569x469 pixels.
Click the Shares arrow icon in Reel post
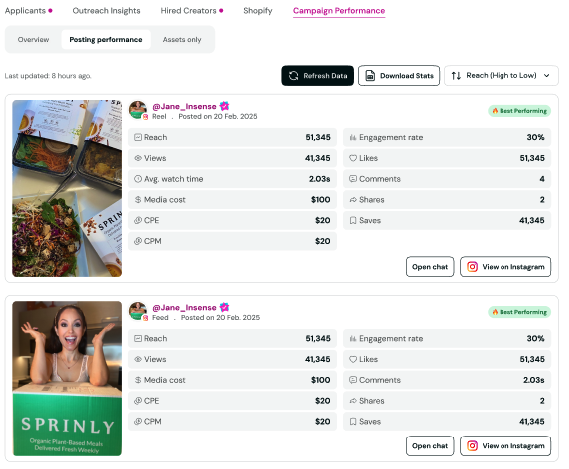point(353,199)
